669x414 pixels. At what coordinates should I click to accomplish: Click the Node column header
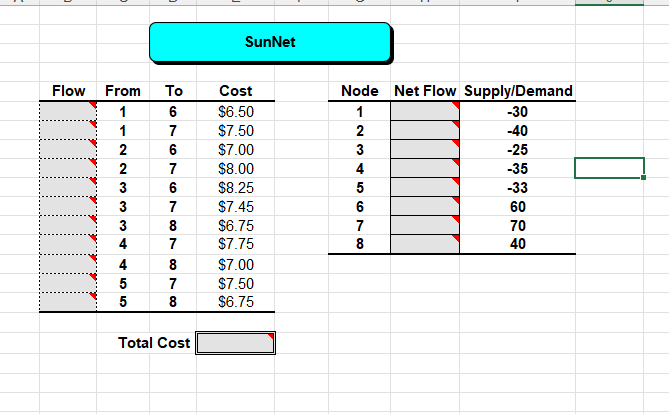(x=360, y=91)
